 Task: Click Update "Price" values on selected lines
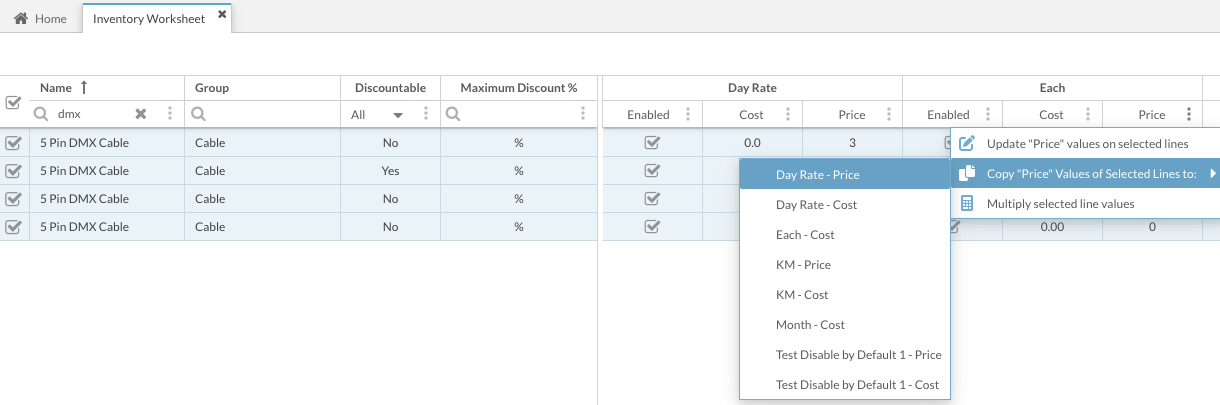coord(1087,144)
